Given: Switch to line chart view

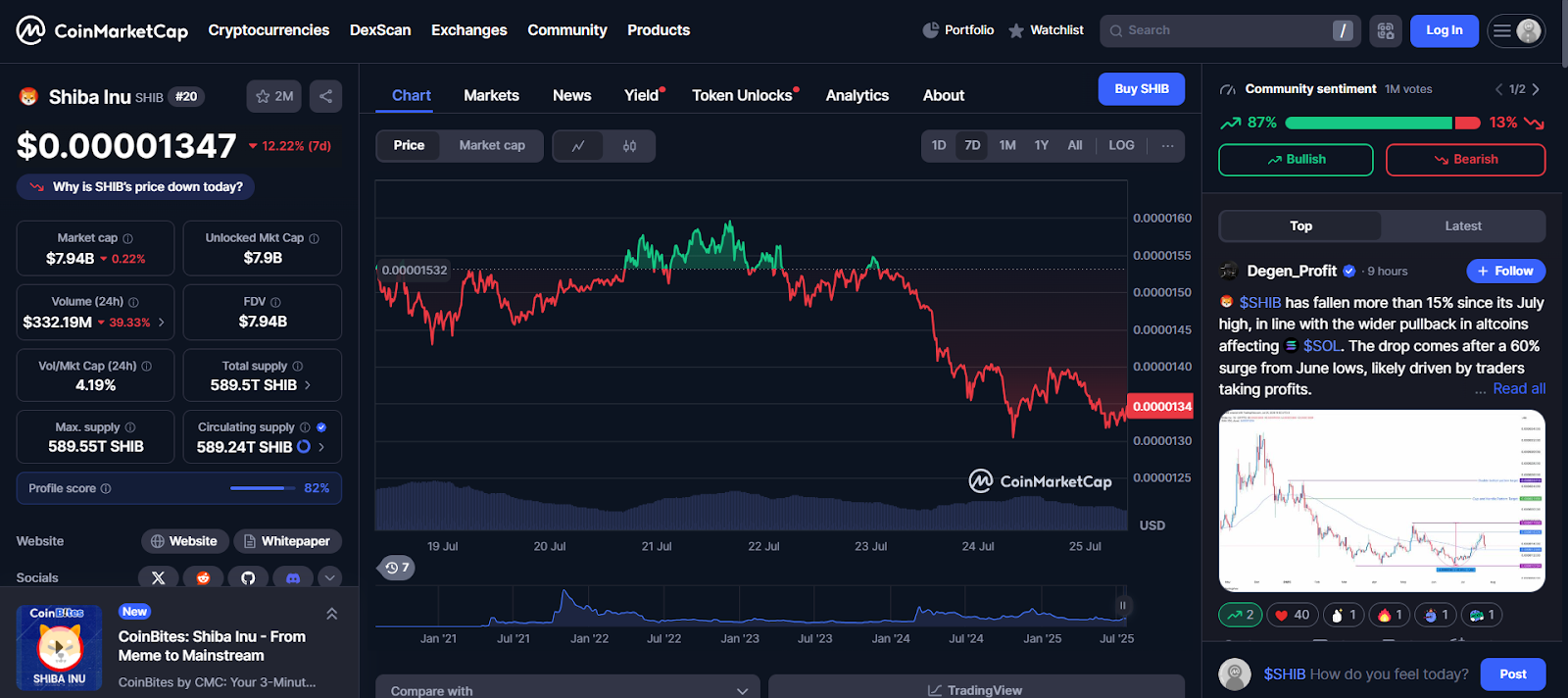Looking at the screenshot, I should coord(578,146).
